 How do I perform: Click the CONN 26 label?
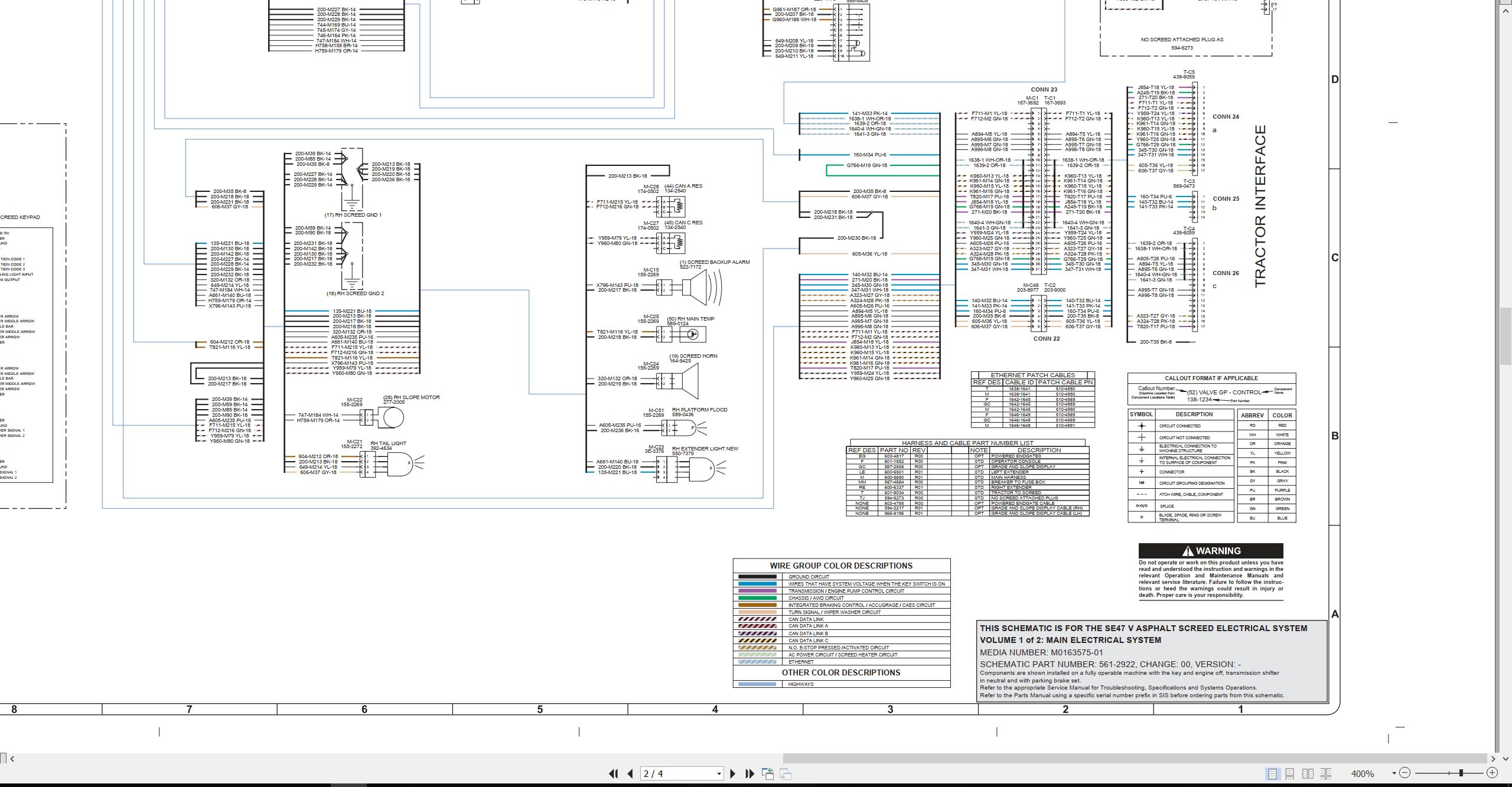click(1226, 273)
